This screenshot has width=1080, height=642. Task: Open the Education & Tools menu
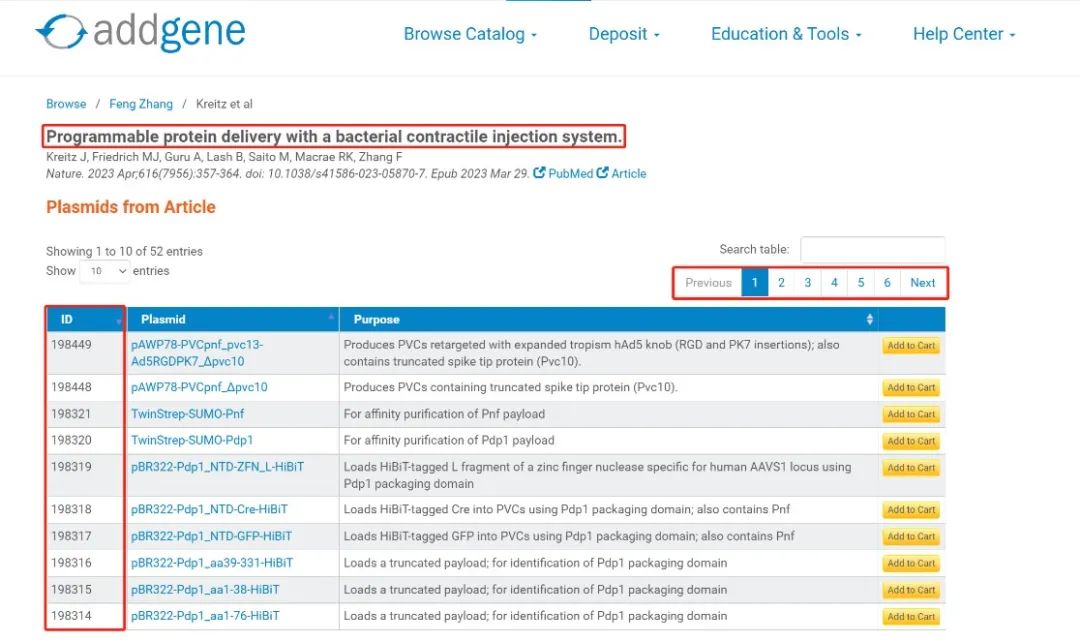786,34
